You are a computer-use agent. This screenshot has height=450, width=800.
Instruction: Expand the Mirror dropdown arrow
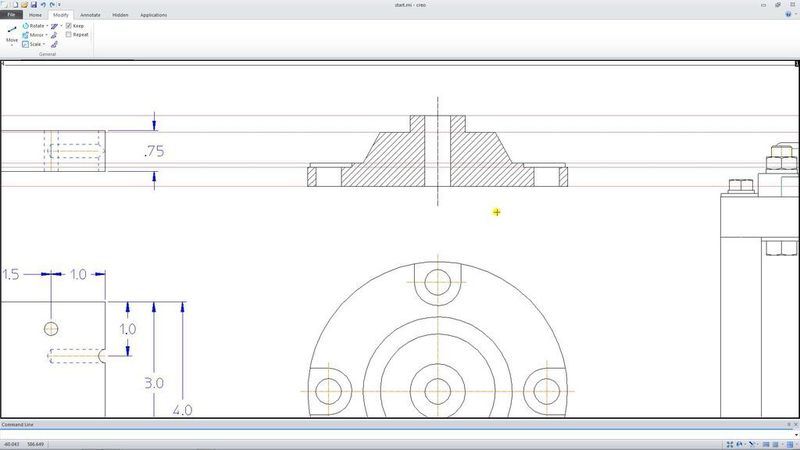[x=47, y=35]
